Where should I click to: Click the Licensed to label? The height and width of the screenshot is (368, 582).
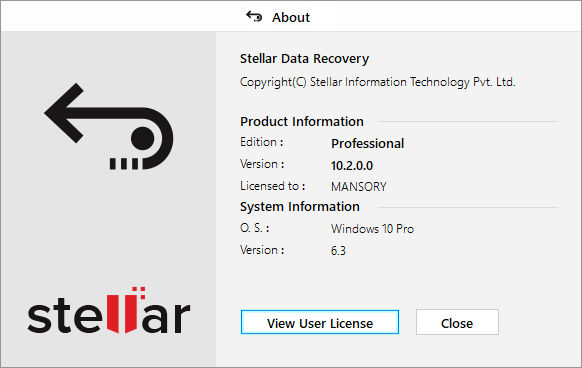(x=273, y=186)
